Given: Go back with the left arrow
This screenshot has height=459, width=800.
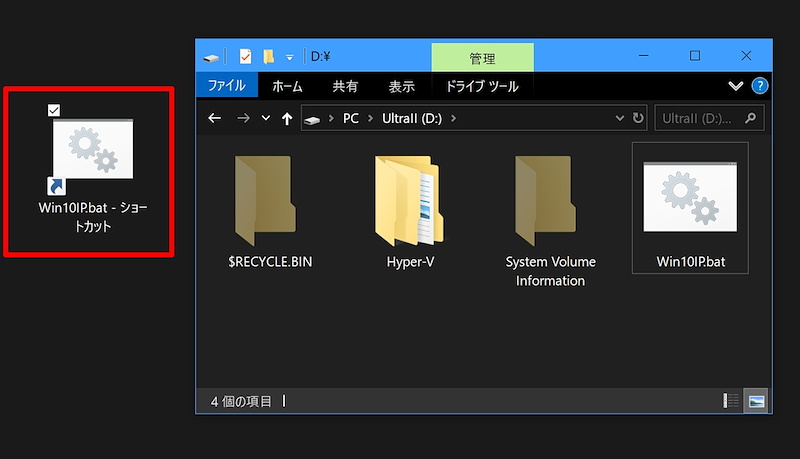Looking at the screenshot, I should coord(215,118).
